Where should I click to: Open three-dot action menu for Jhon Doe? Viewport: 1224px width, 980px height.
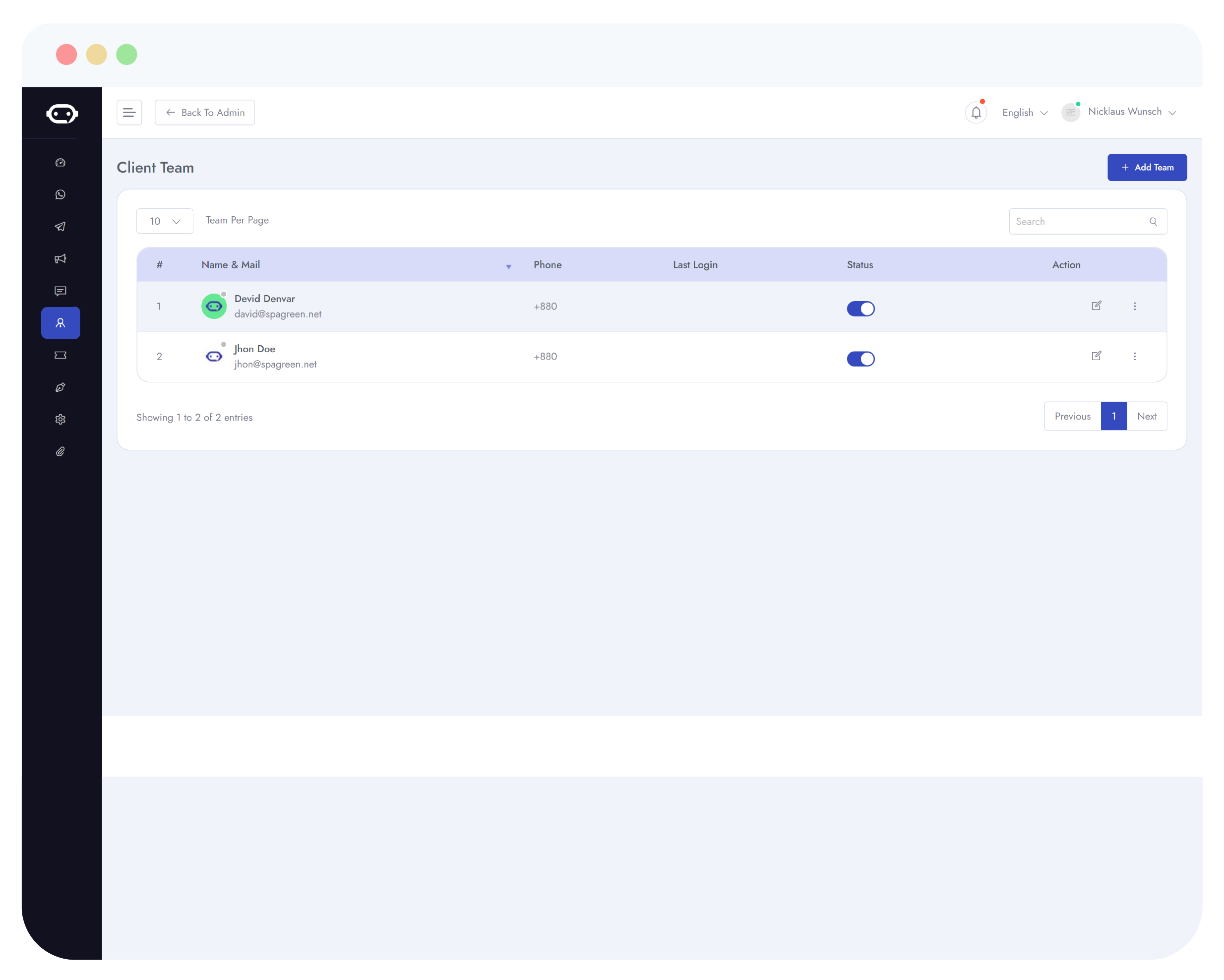click(x=1134, y=357)
